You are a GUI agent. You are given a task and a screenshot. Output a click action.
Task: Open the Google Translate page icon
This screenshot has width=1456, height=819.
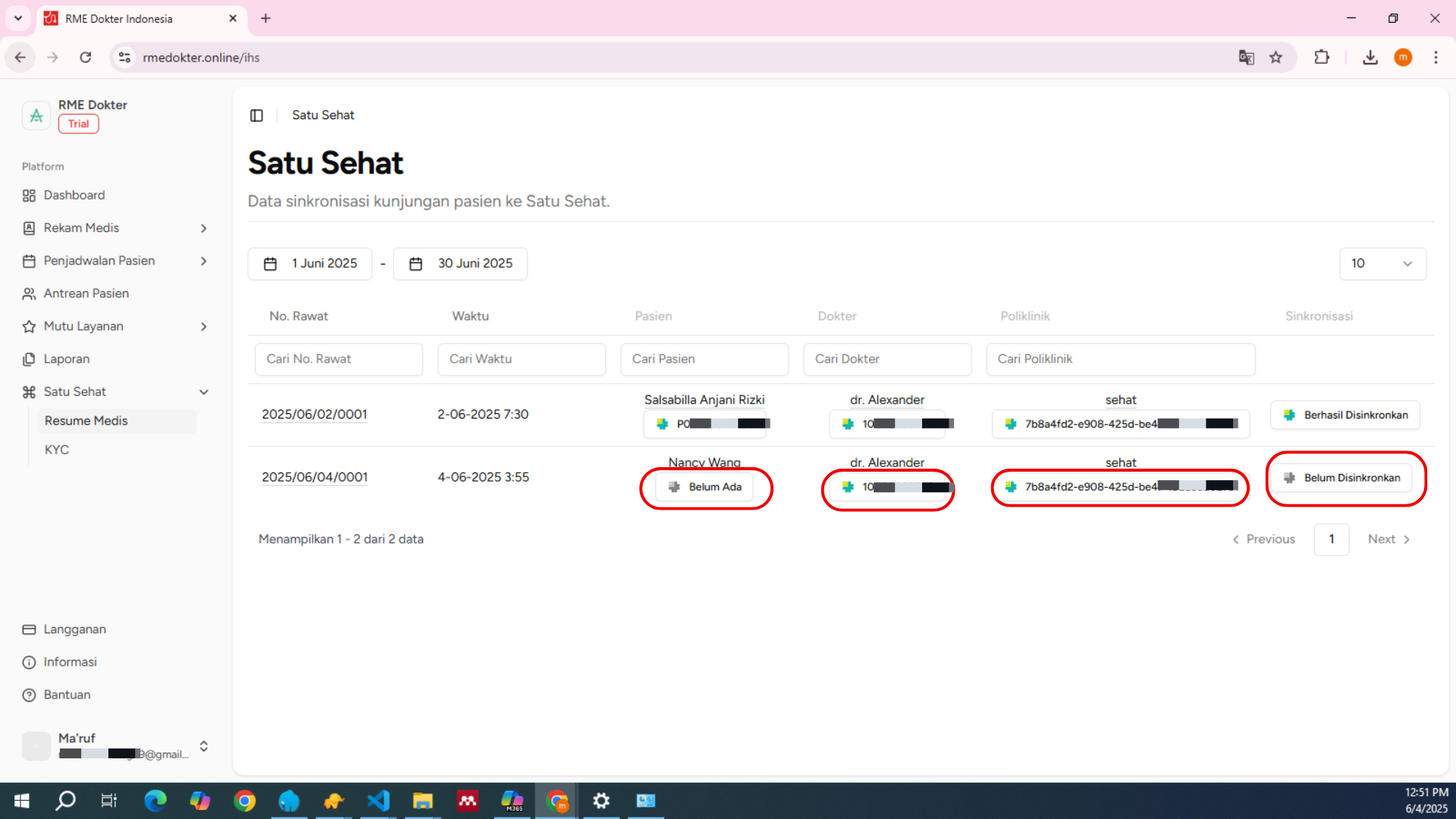click(x=1246, y=58)
